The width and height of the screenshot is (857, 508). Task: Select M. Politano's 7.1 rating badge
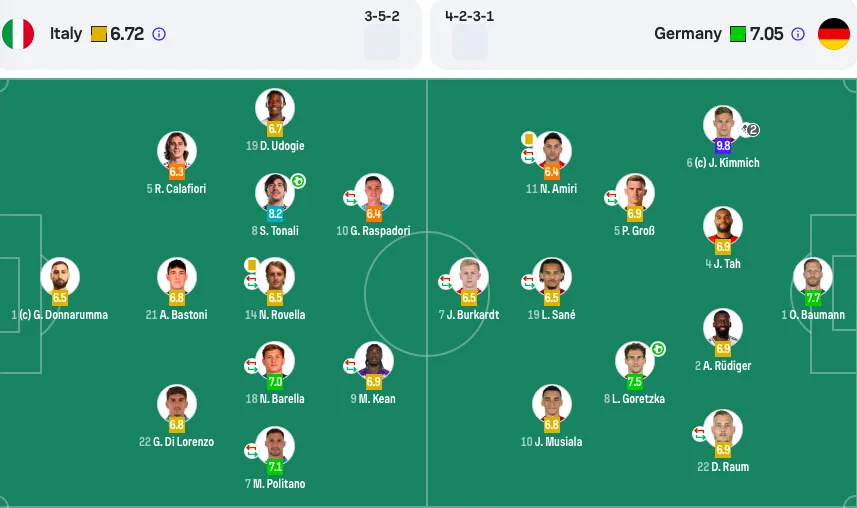[x=275, y=466]
